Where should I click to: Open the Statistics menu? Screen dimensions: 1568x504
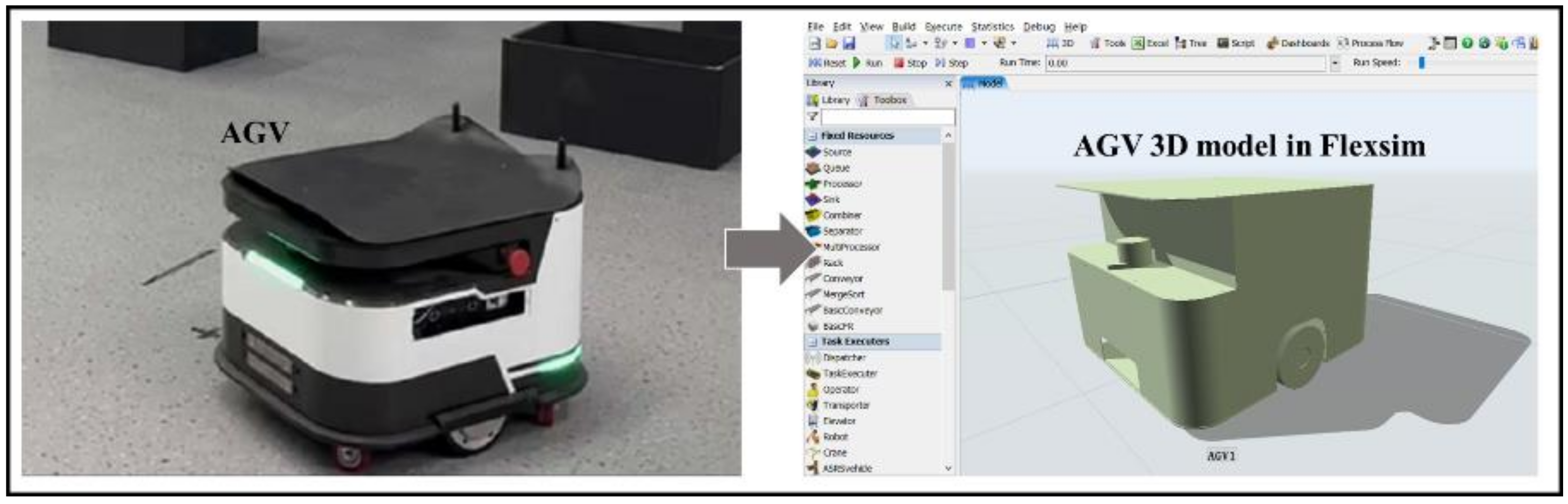(992, 27)
